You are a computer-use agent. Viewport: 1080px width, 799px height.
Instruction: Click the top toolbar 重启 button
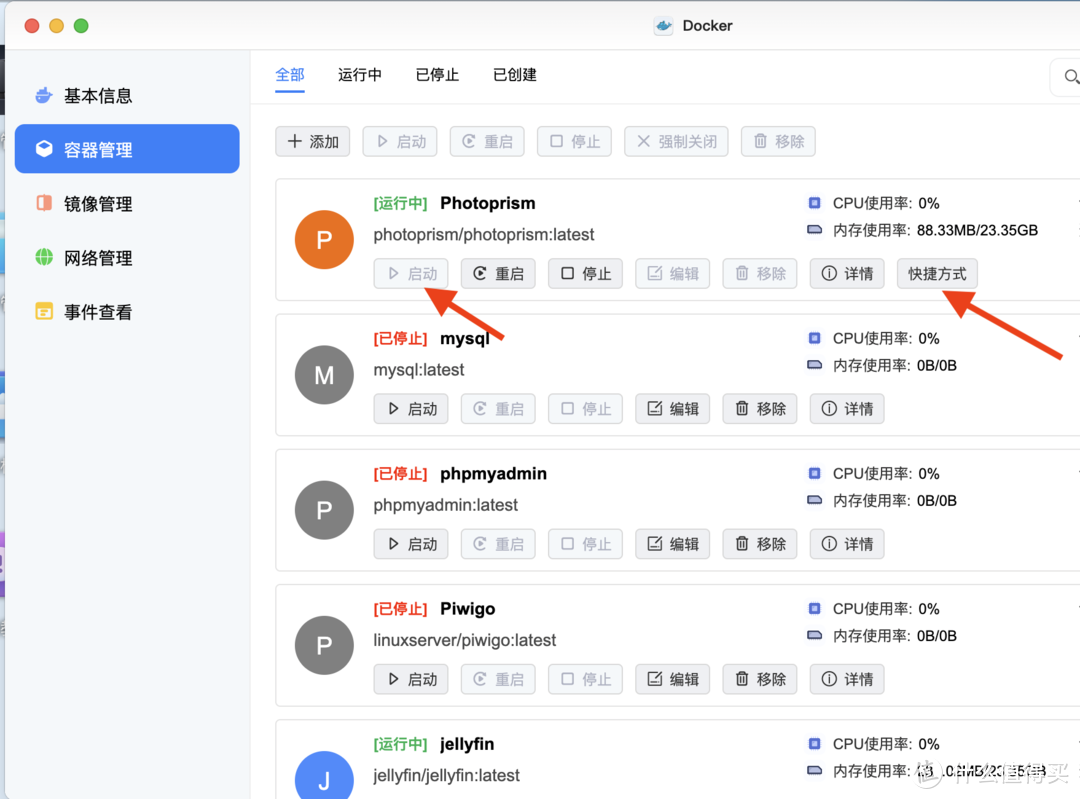(487, 141)
